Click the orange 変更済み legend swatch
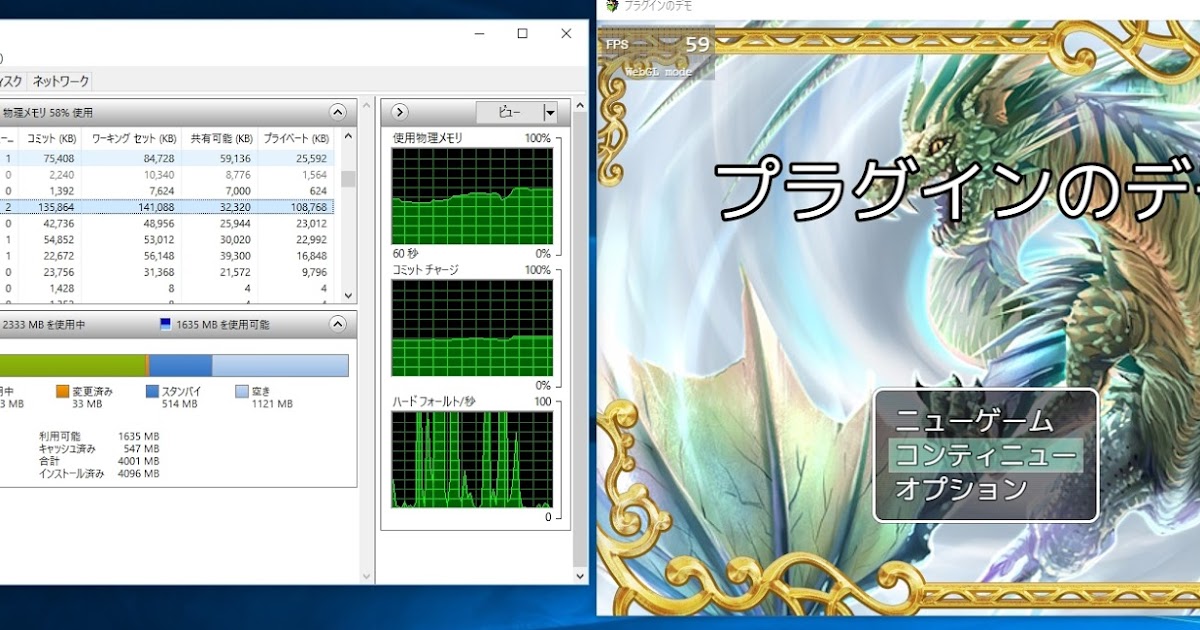The width and height of the screenshot is (1200, 630). [x=62, y=392]
